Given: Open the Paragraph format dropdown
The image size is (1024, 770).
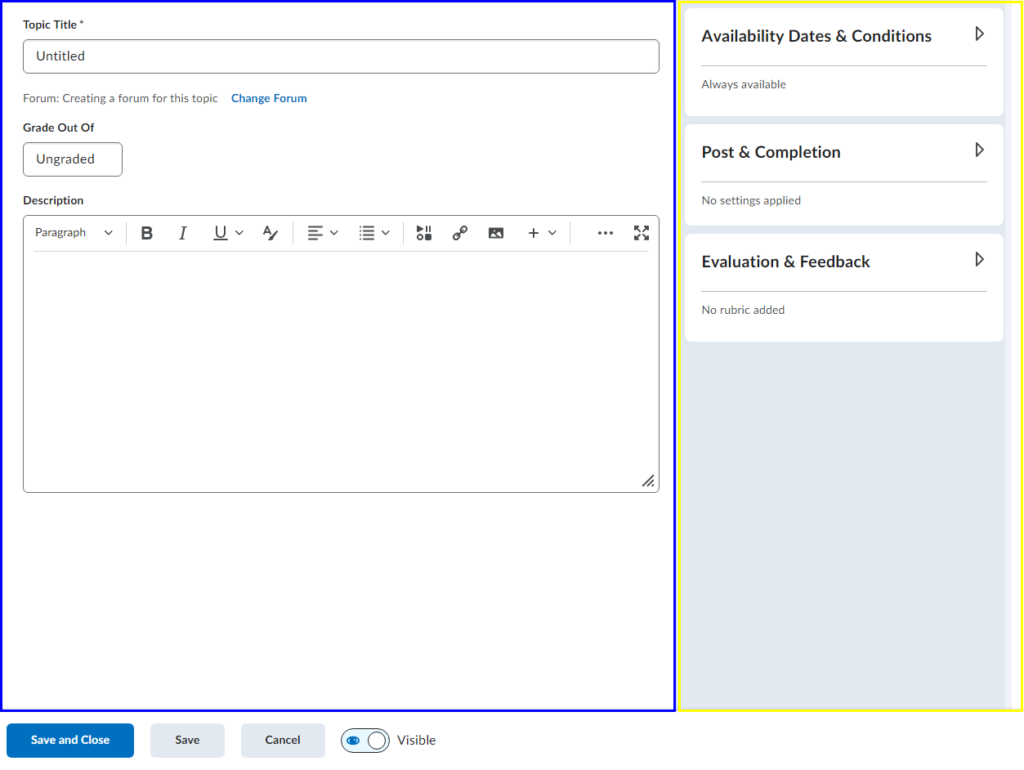Looking at the screenshot, I should pyautogui.click(x=74, y=233).
